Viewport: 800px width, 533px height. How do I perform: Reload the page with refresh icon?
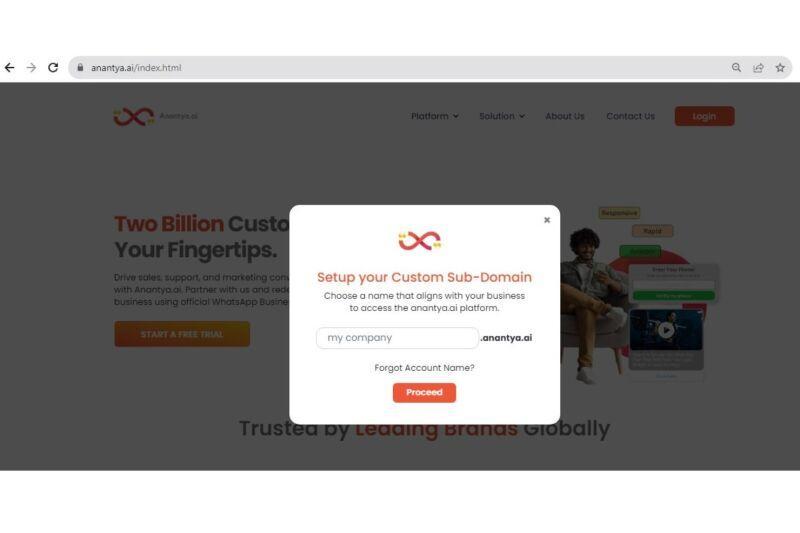coord(53,67)
